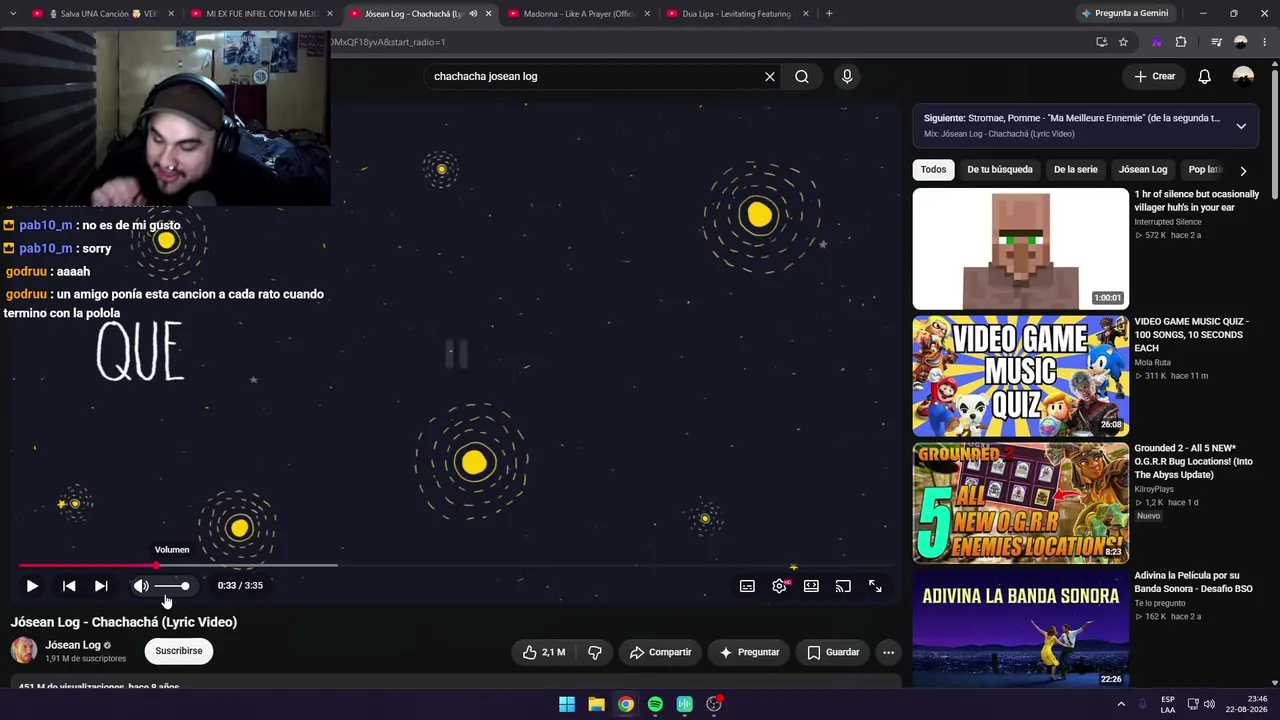Switch to theater mode view
This screenshot has width=1280, height=720.
[811, 586]
